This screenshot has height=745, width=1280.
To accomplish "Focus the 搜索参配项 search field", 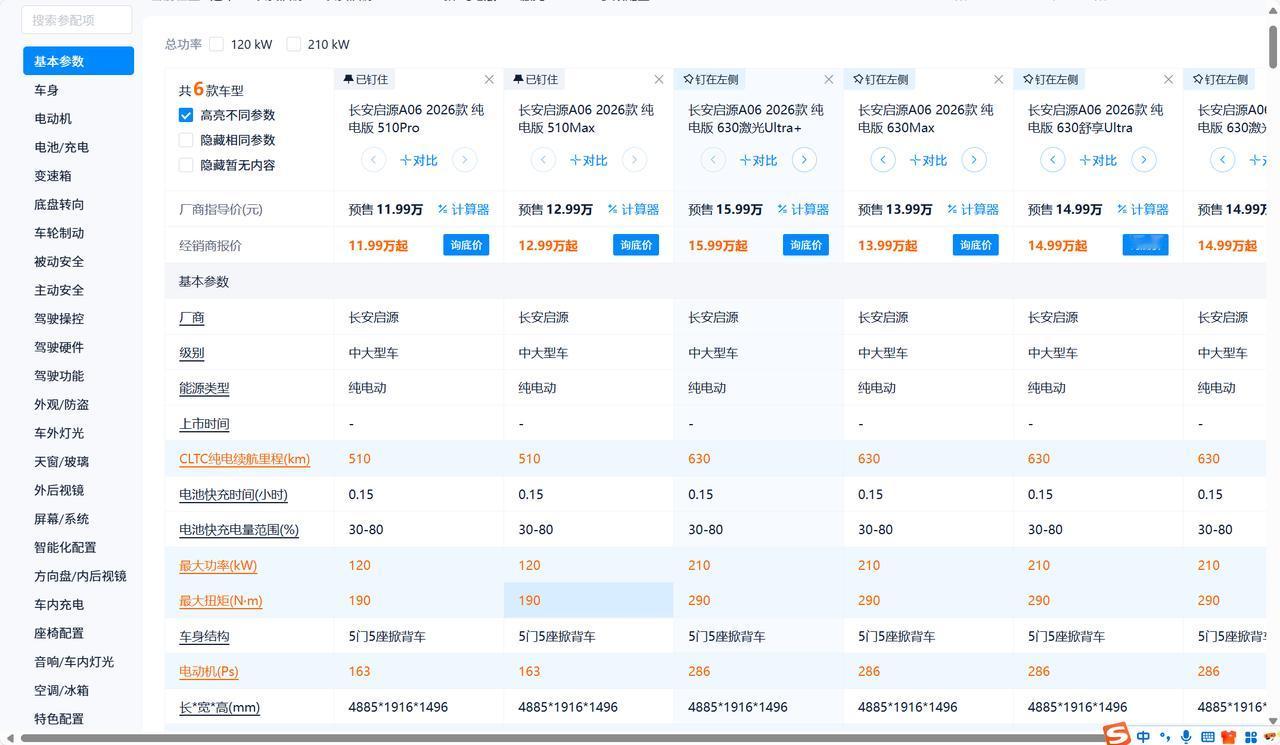I will (77, 20).
